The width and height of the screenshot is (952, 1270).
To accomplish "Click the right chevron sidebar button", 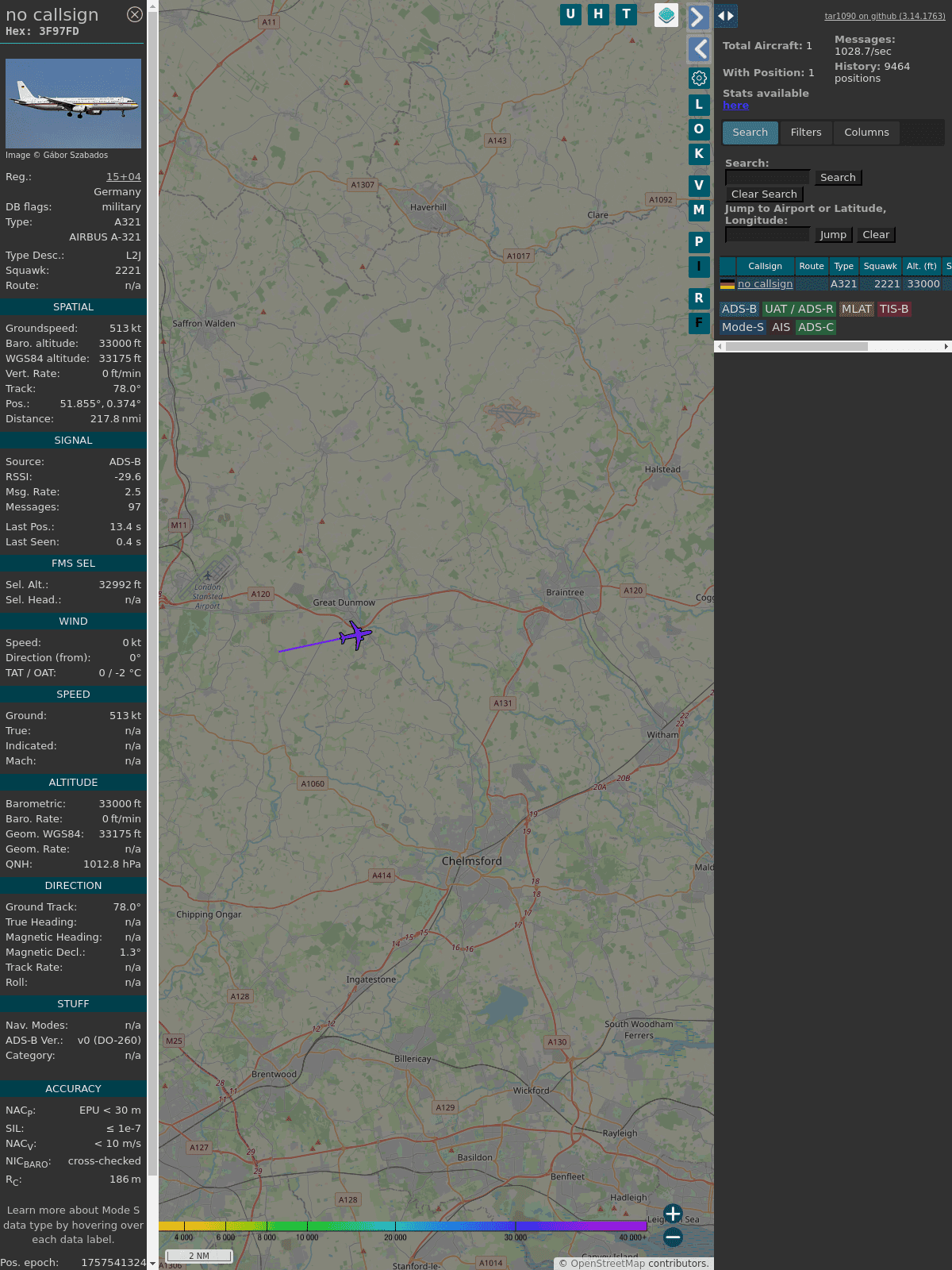I will click(698, 17).
